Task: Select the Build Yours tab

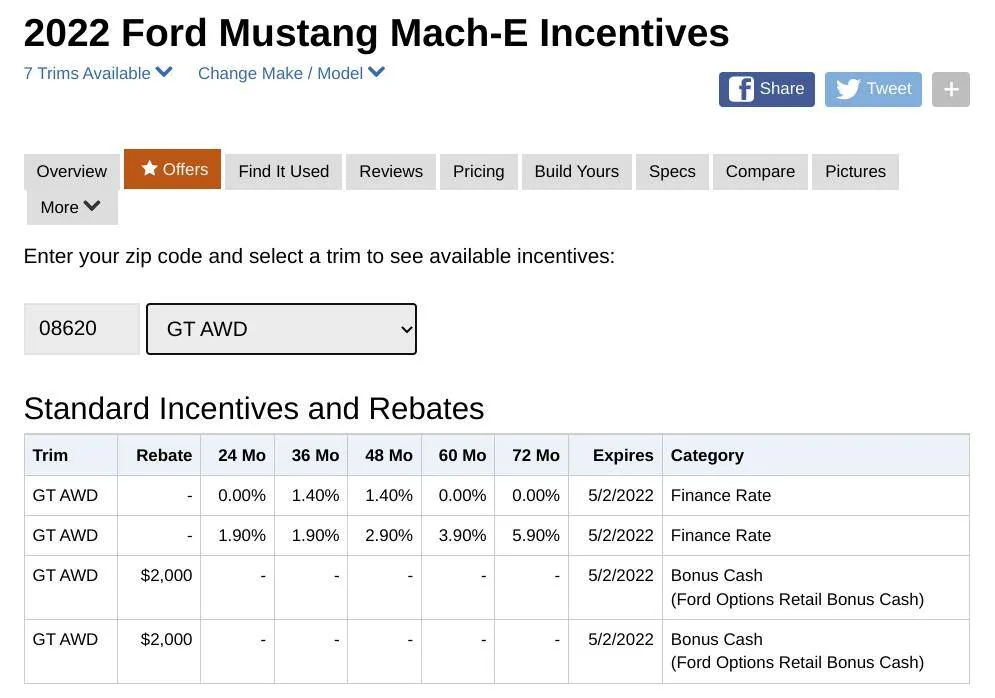Action: (577, 171)
